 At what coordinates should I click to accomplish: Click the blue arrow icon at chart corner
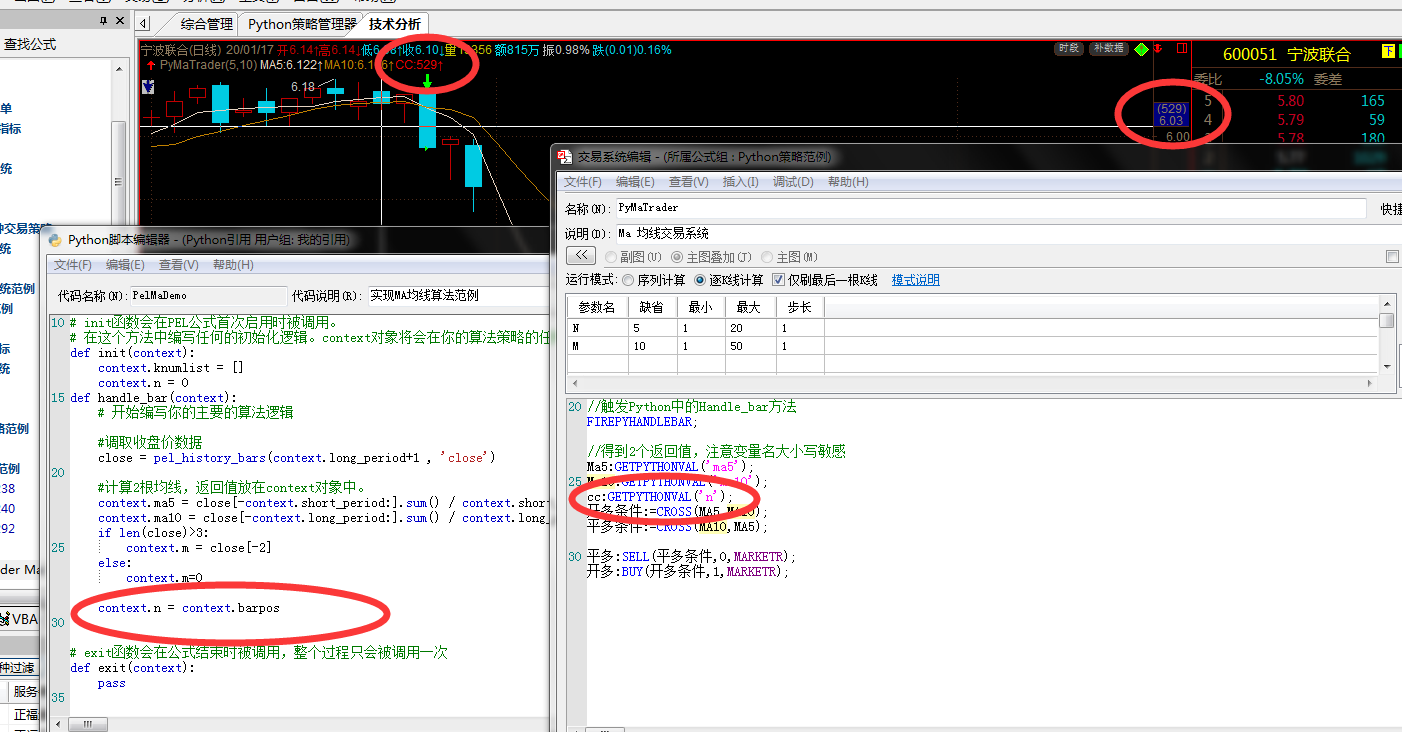click(147, 87)
